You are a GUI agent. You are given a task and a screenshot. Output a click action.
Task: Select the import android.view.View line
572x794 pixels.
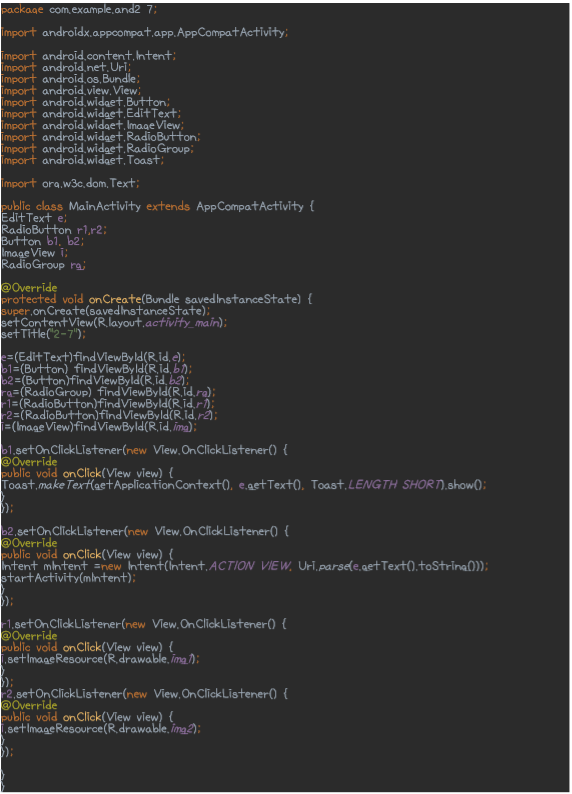coord(71,91)
